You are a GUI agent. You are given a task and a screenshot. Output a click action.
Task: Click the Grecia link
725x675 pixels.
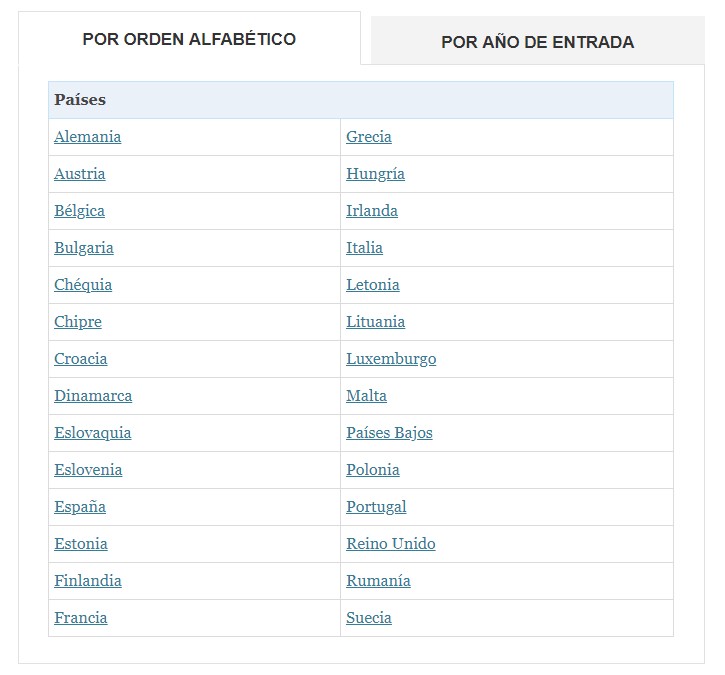369,137
